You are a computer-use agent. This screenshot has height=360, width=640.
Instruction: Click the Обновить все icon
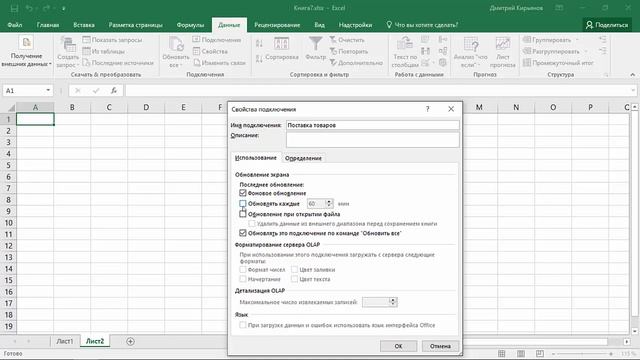[x=176, y=44]
